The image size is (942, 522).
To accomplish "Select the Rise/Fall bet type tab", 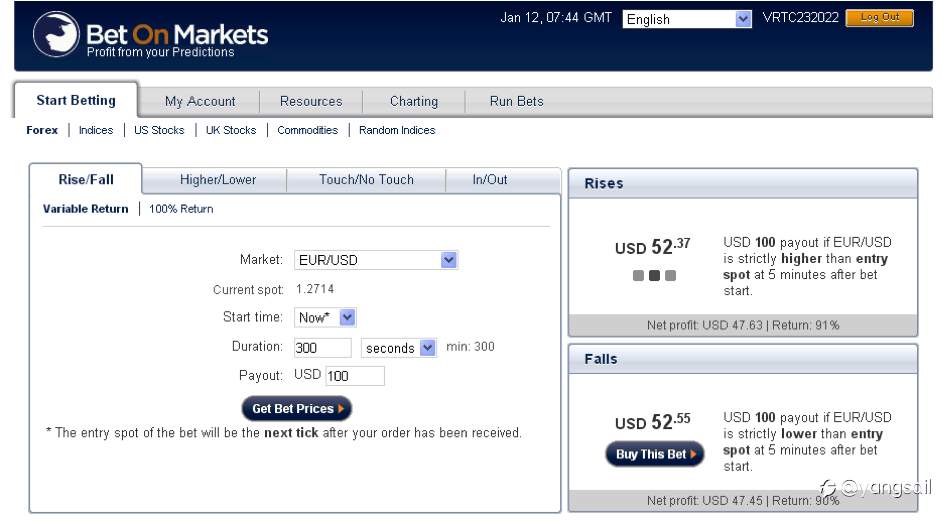I will (86, 179).
